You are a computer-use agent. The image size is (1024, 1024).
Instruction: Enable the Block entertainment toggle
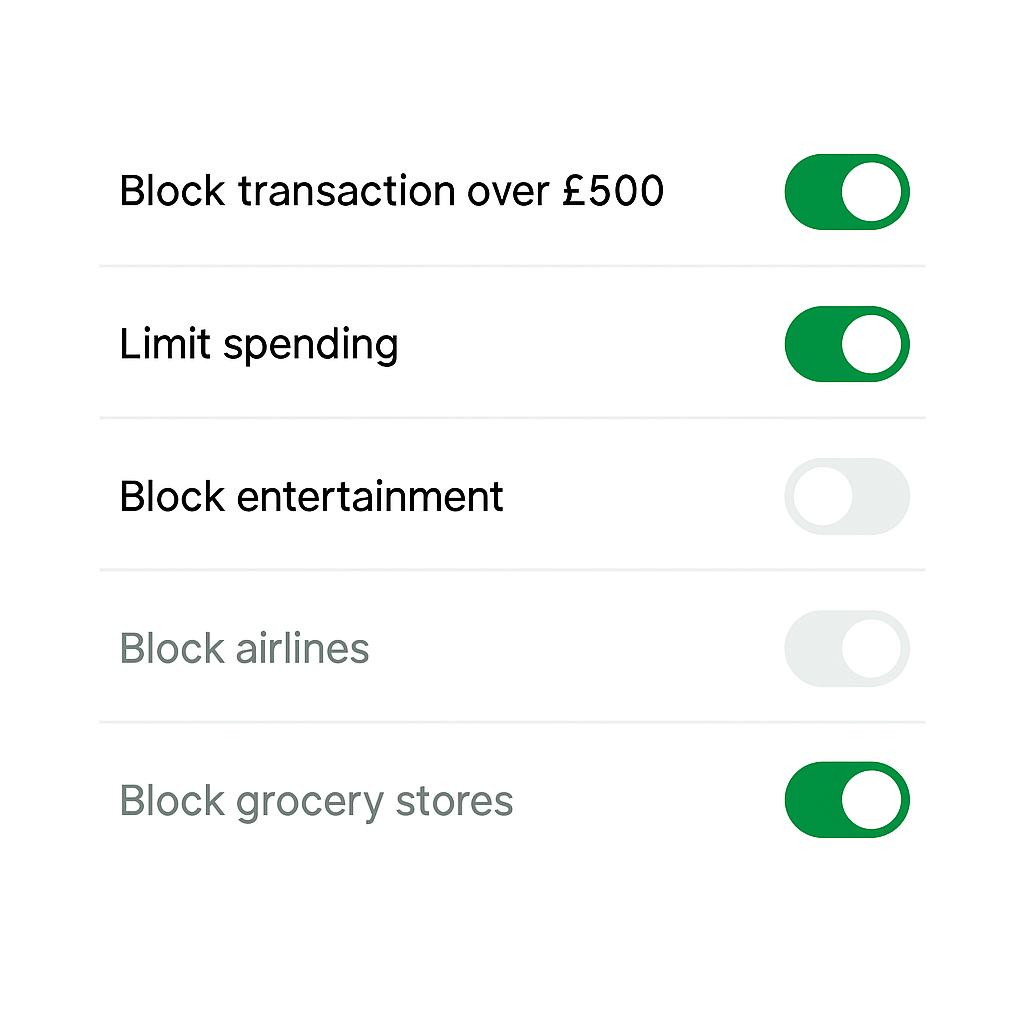point(847,496)
